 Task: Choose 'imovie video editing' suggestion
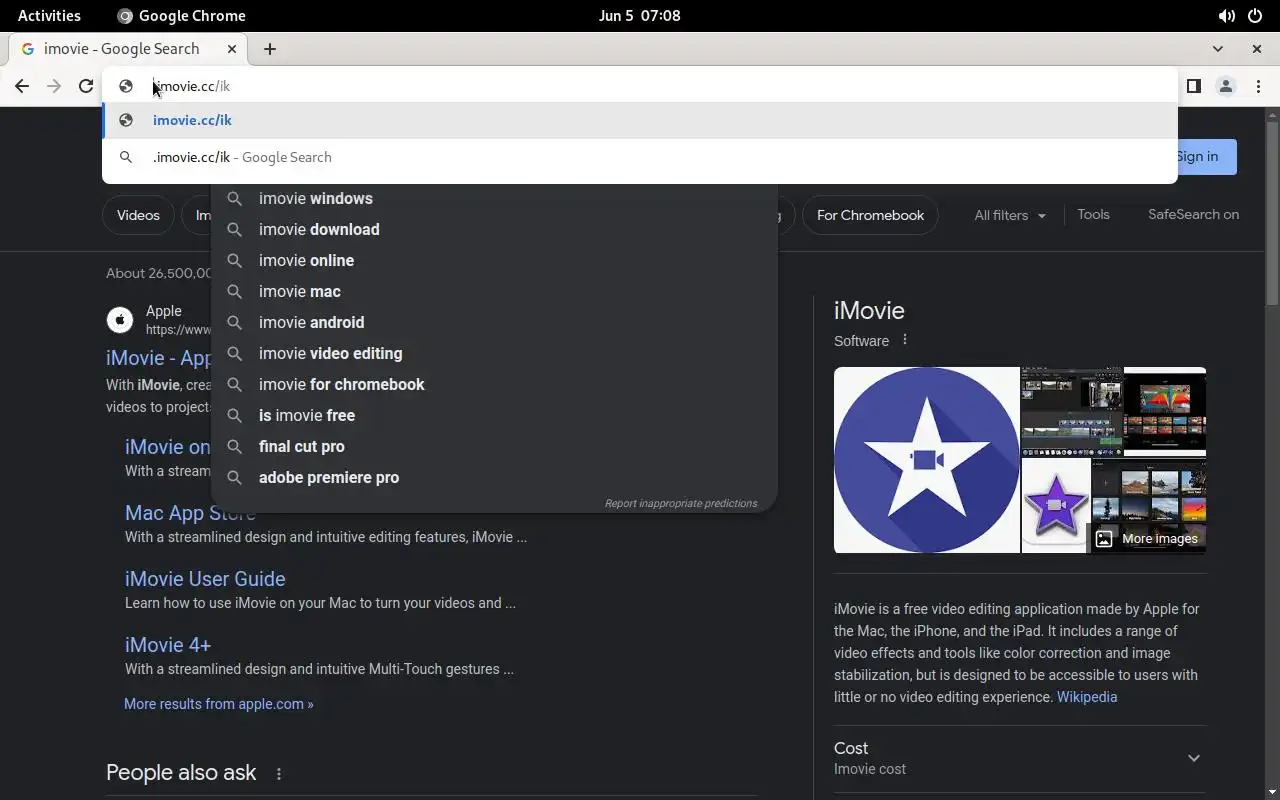coord(494,353)
